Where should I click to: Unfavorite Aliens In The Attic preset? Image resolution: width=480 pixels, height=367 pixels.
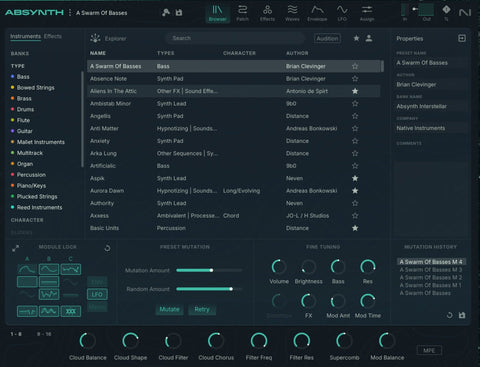[x=355, y=91]
